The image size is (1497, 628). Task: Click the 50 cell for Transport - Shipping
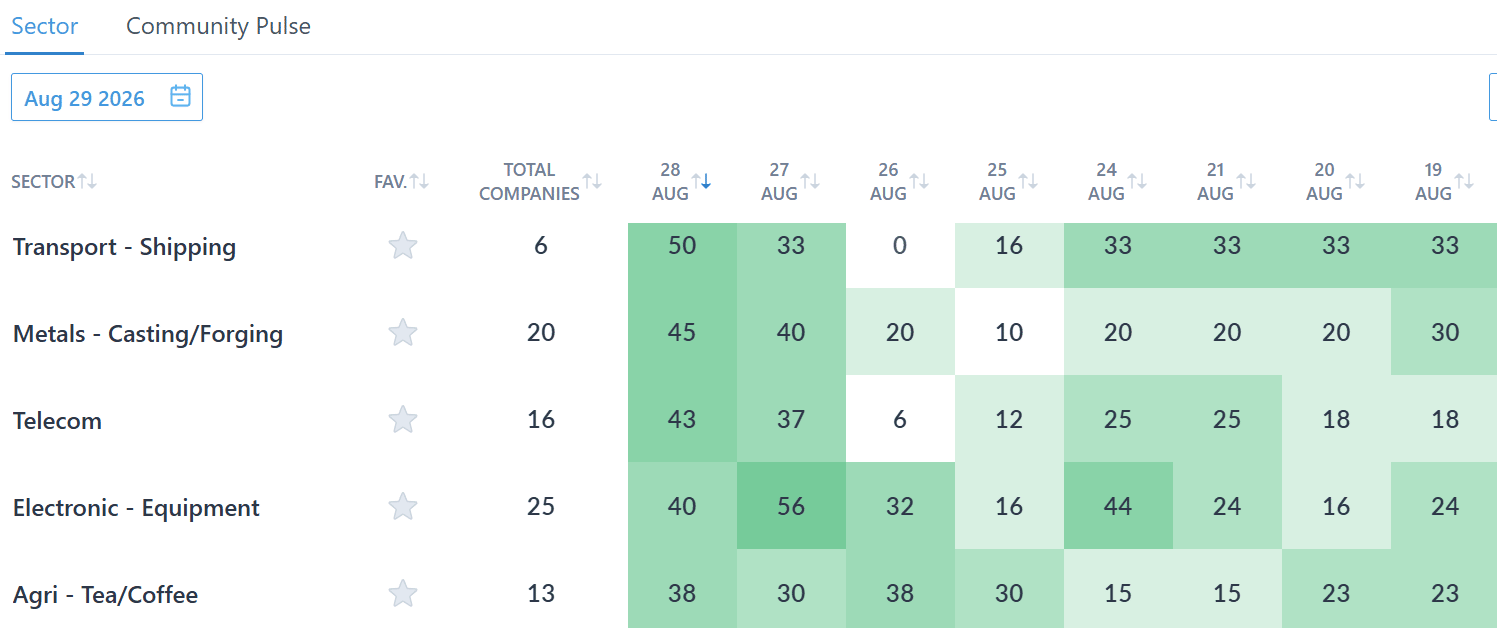pyautogui.click(x=682, y=245)
